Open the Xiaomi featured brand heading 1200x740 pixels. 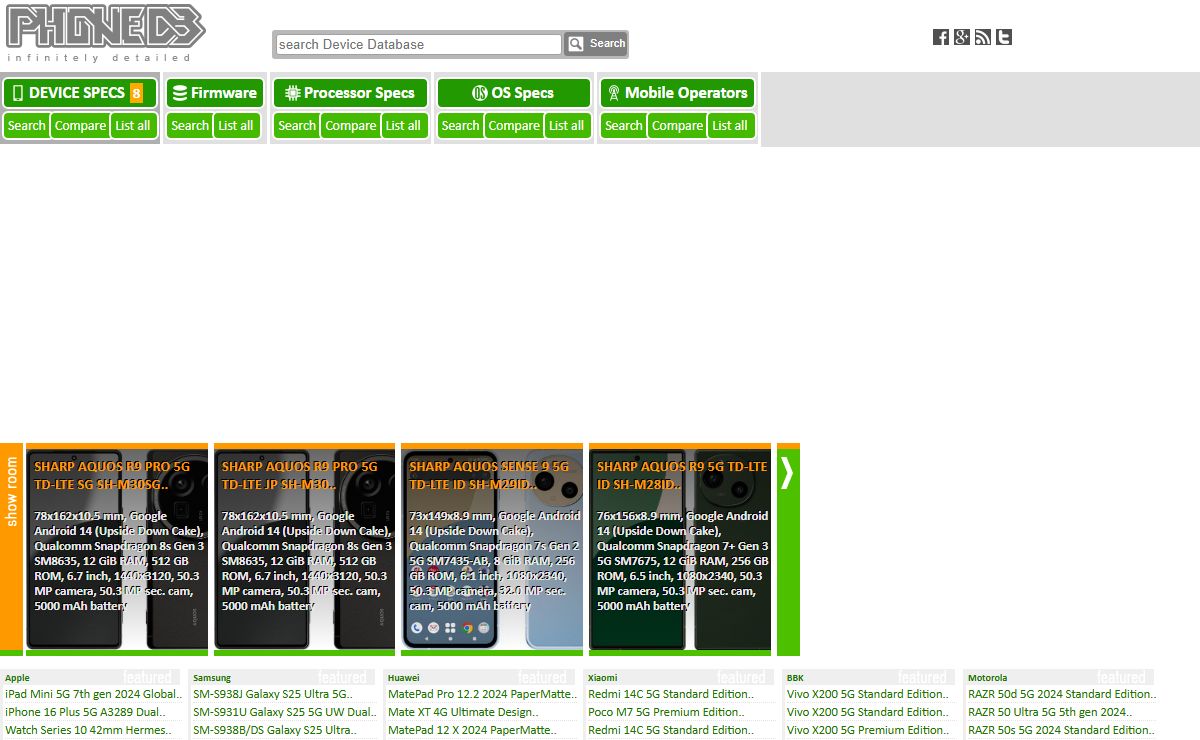(603, 678)
